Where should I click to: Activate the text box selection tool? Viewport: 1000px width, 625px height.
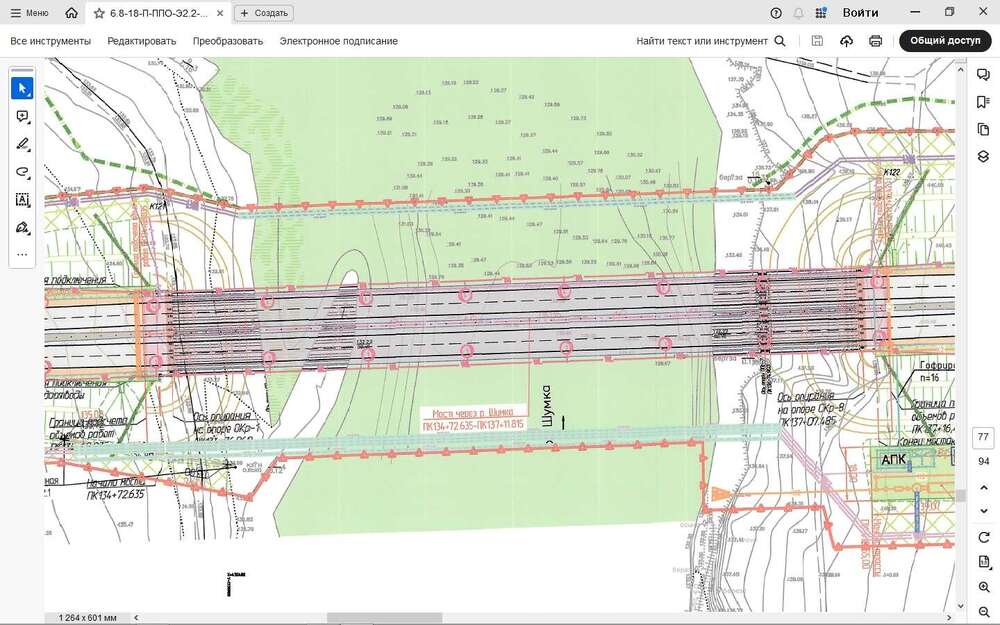(x=22, y=200)
